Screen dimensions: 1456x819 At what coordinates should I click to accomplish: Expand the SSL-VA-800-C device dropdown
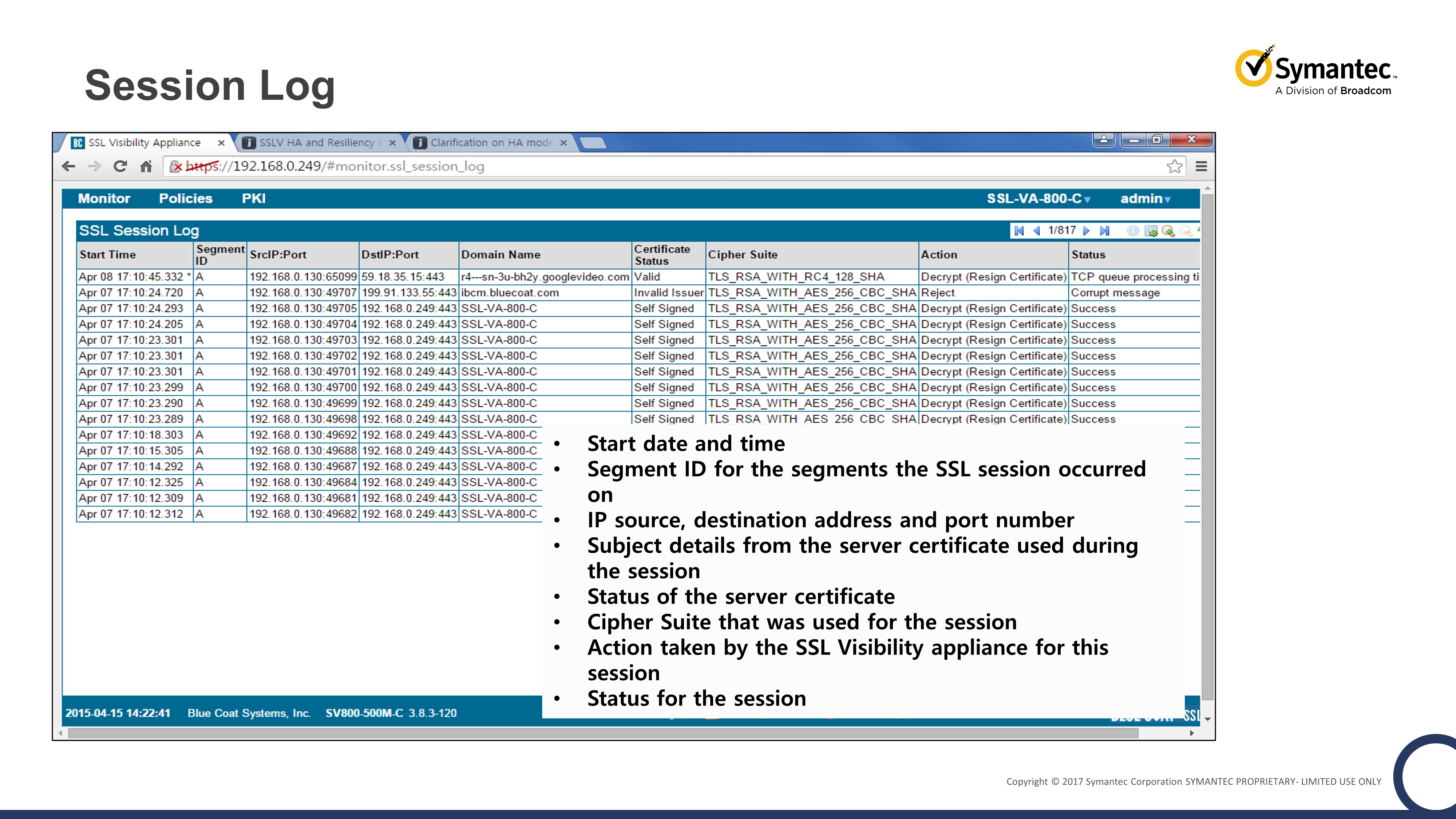(1038, 198)
